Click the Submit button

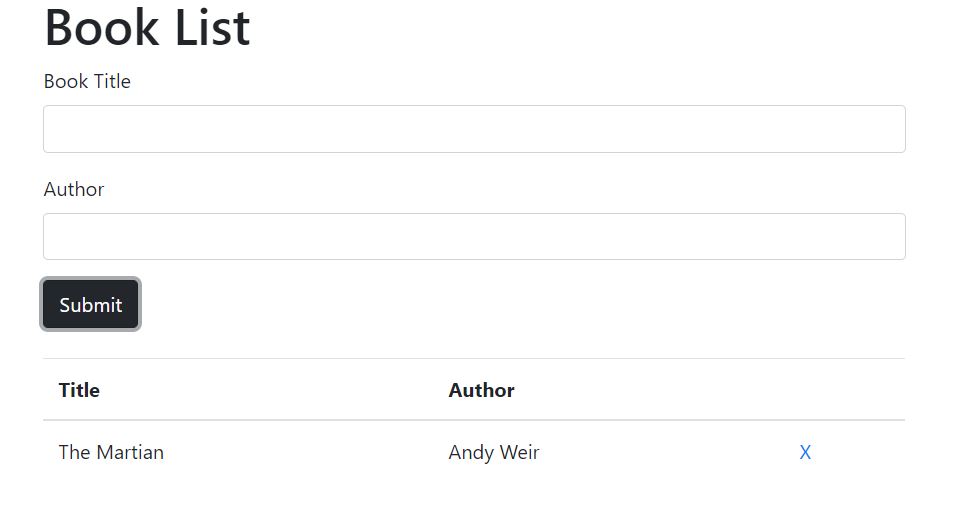91,304
